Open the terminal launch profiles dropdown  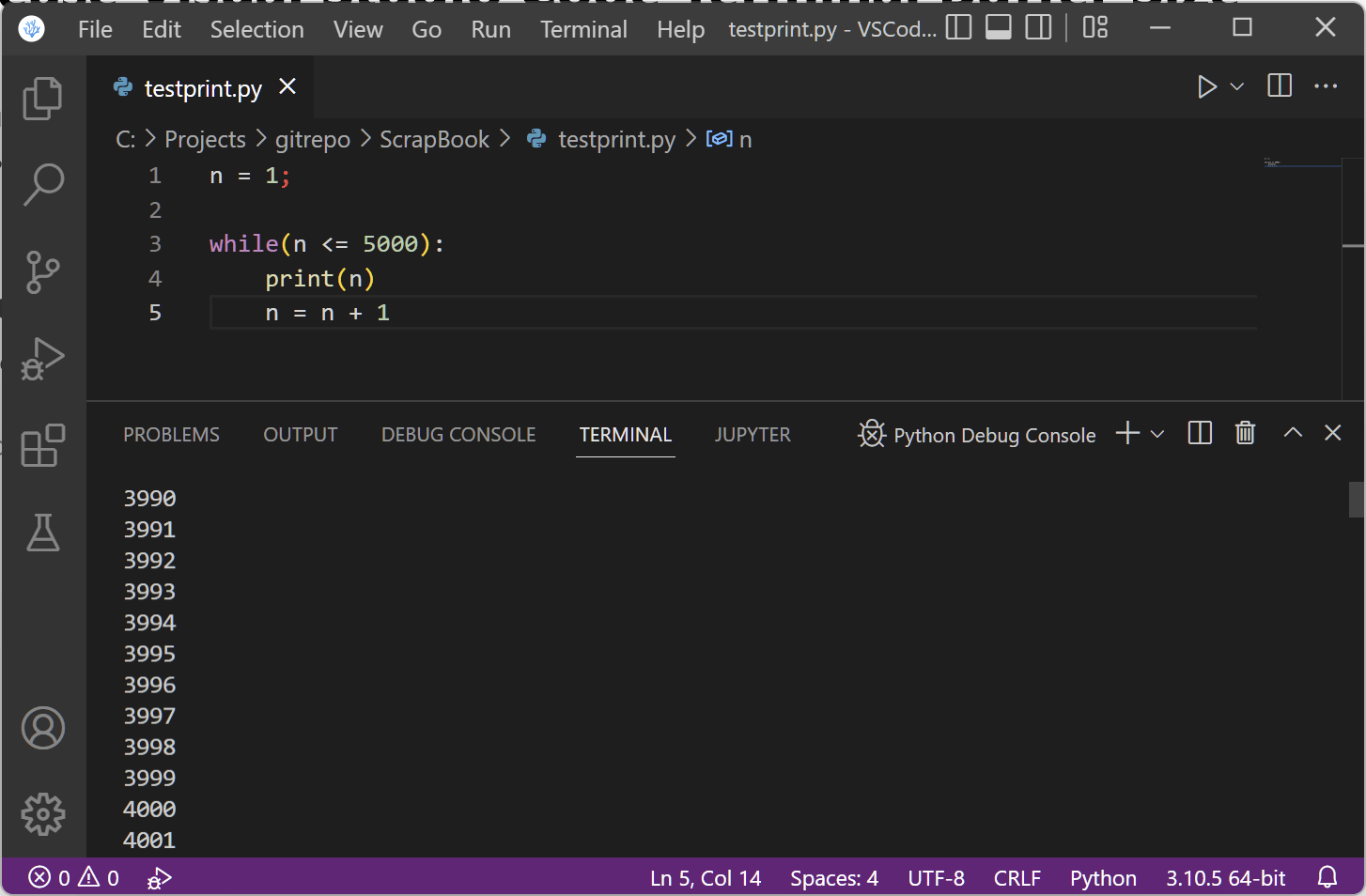click(x=1157, y=434)
